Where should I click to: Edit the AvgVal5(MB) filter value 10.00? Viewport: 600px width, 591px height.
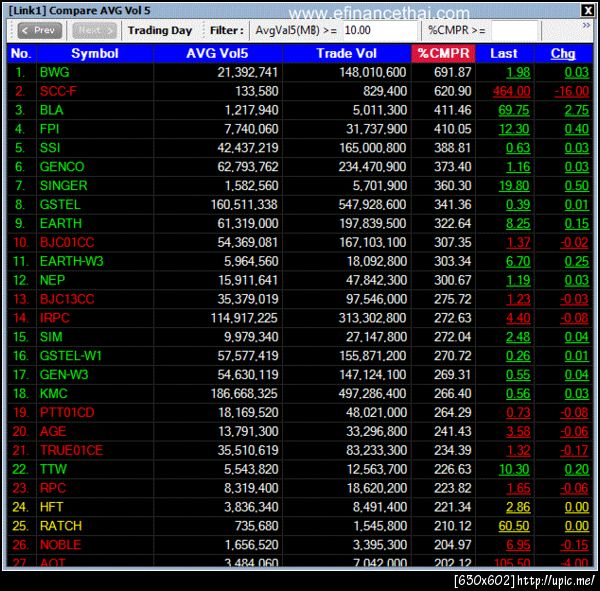coord(380,30)
